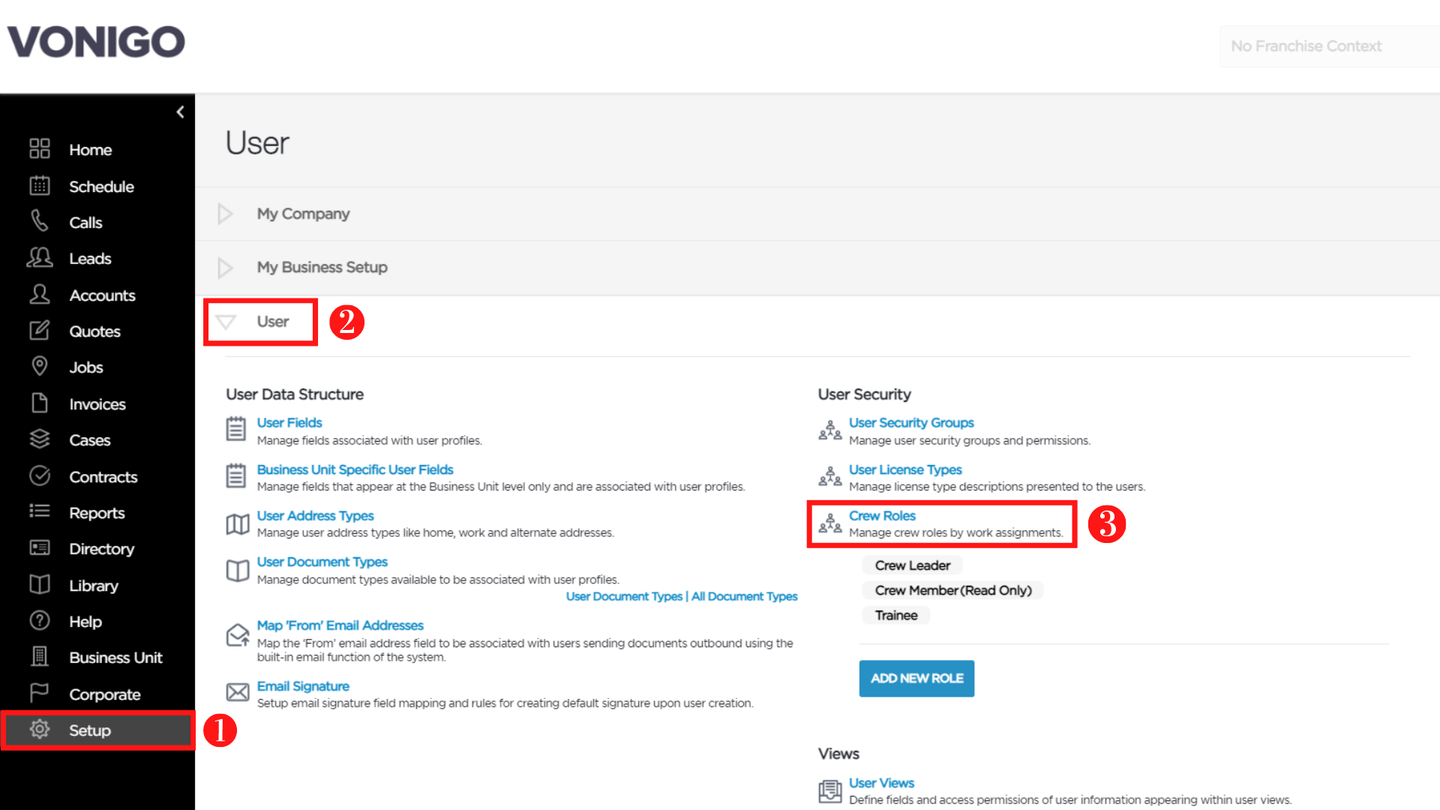Click the Crew Roles hierarchy icon
The image size is (1440, 810).
click(x=830, y=523)
